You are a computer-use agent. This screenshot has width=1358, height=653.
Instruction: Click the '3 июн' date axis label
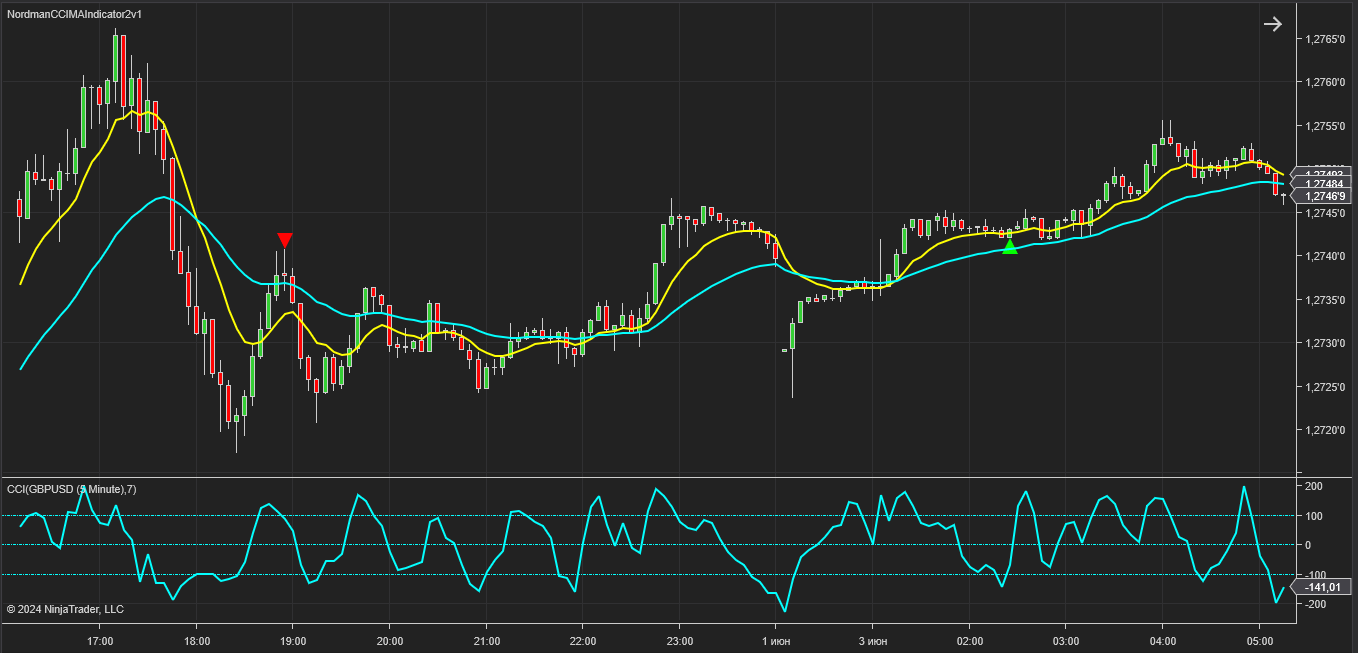pos(873,641)
